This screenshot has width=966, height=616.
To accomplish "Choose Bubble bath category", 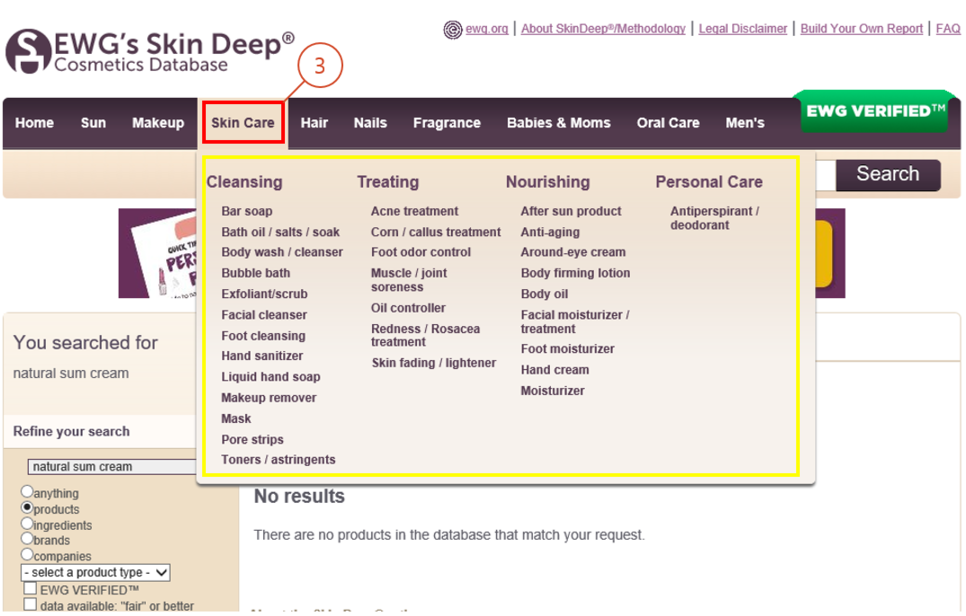I will (x=256, y=274).
